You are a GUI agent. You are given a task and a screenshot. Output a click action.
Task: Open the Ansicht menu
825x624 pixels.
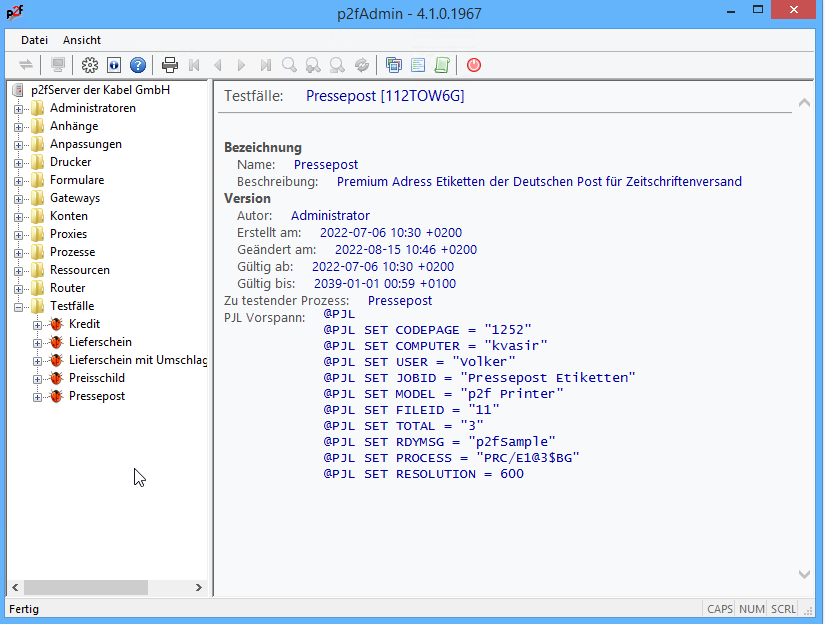[x=82, y=40]
